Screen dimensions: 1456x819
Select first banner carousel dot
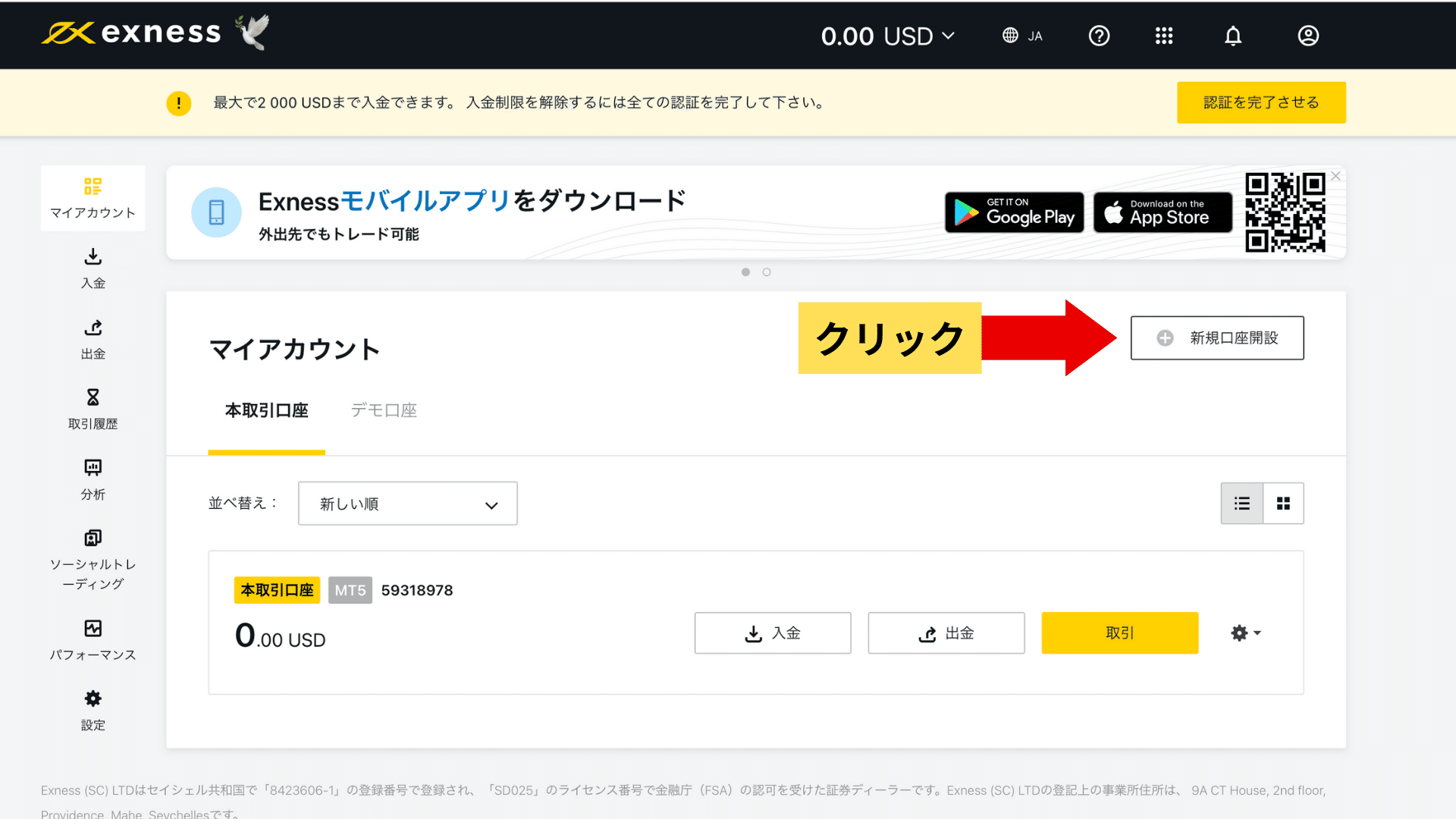point(745,272)
